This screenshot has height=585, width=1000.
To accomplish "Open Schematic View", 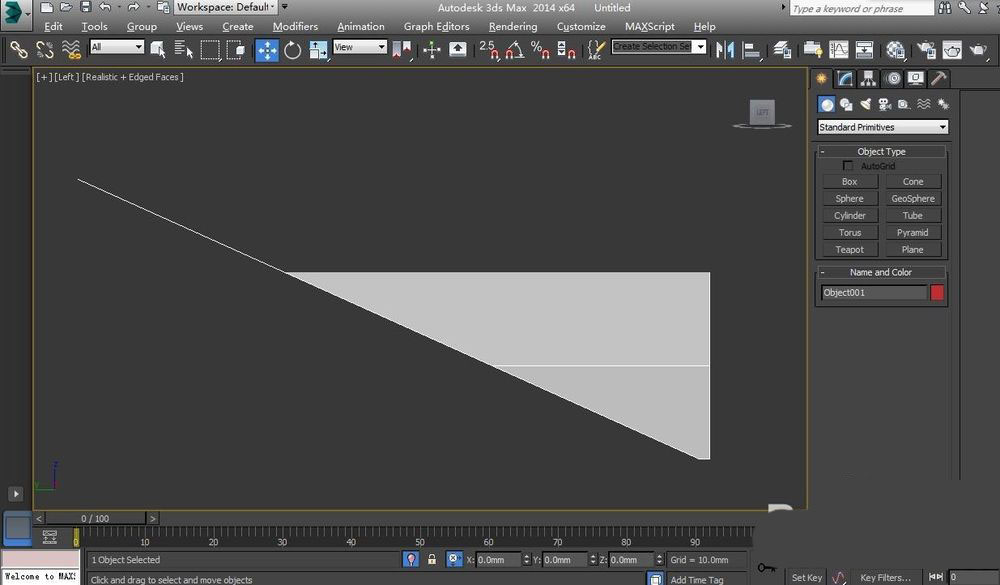I will [864, 49].
